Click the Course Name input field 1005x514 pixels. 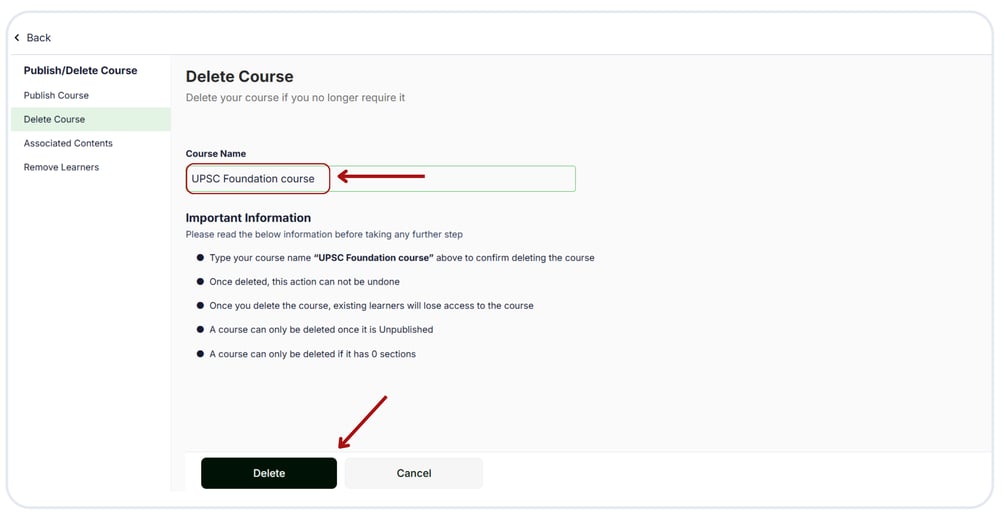(x=381, y=179)
